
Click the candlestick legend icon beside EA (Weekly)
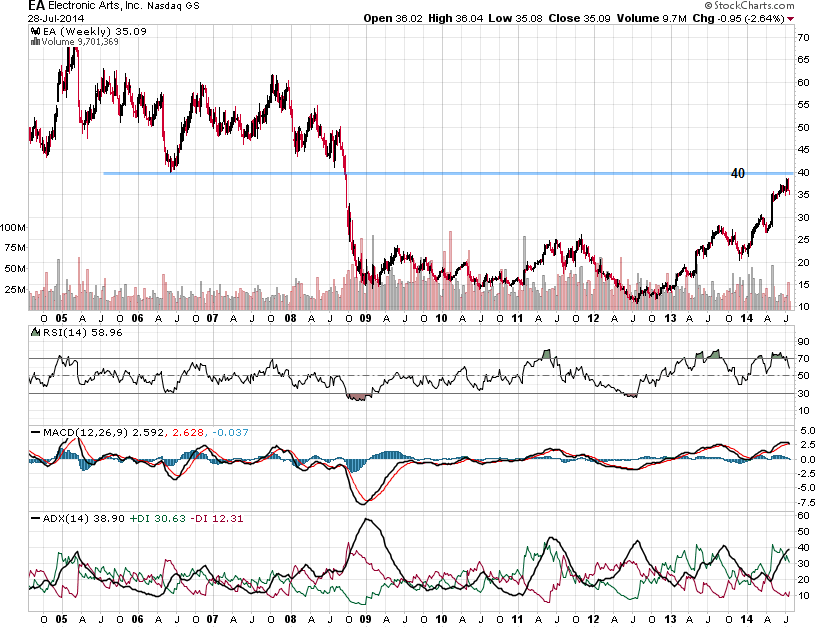(x=36, y=31)
